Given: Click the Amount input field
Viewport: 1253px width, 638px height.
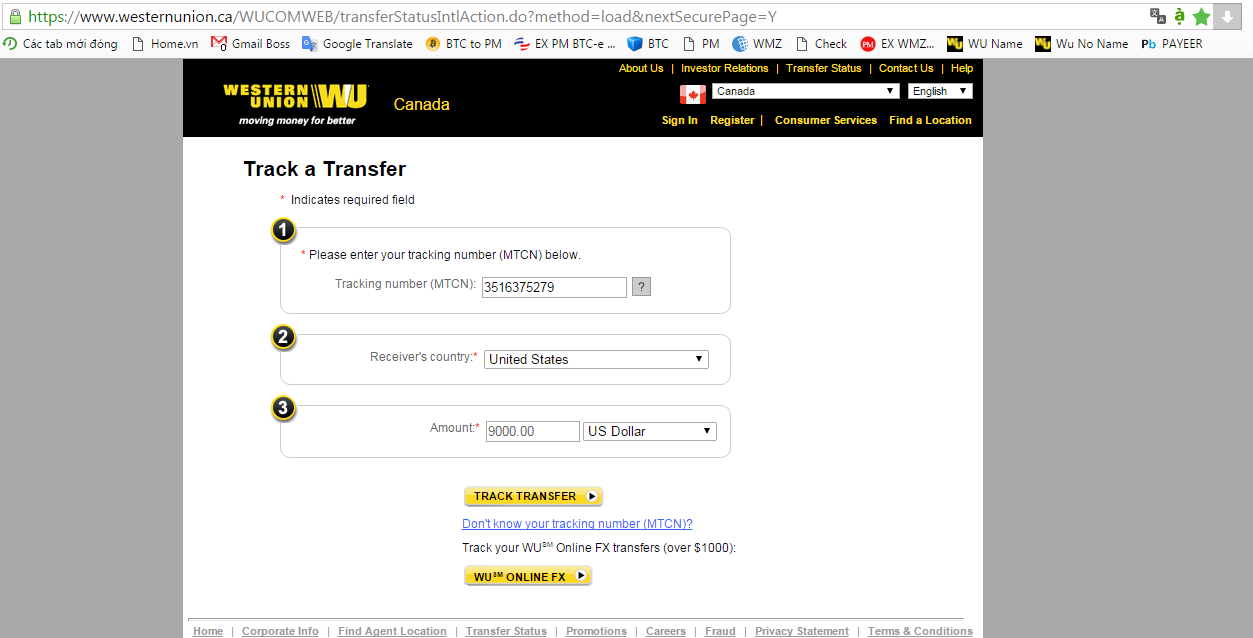Looking at the screenshot, I should coord(533,431).
